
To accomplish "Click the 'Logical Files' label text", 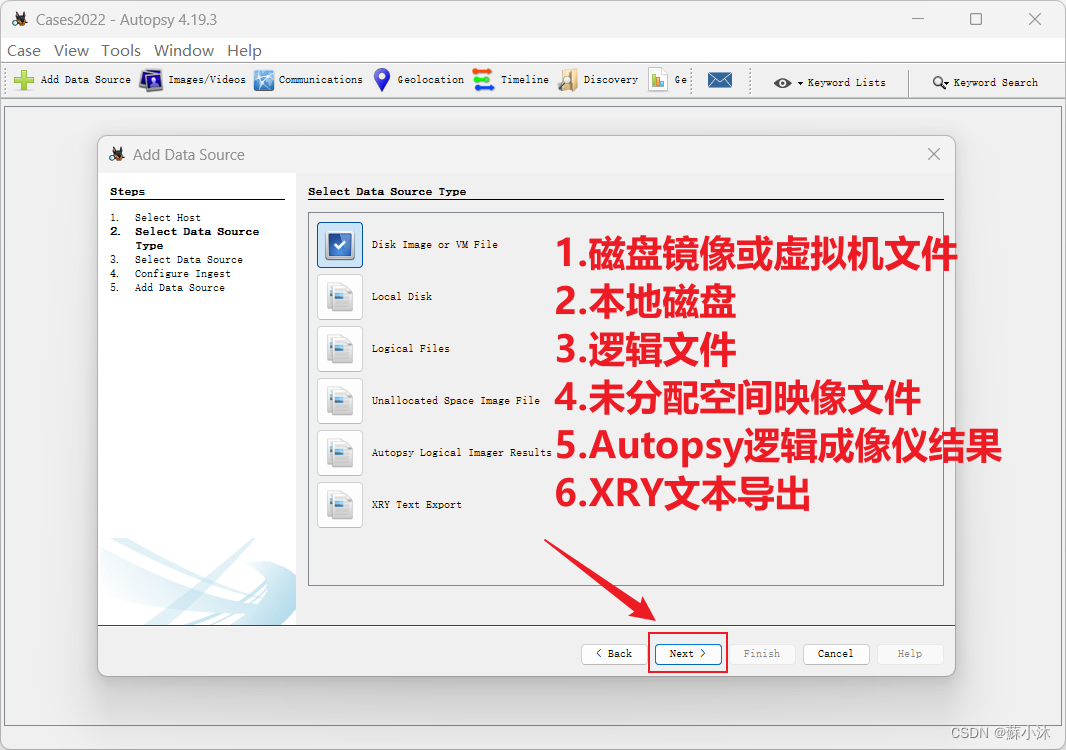I will coord(411,349).
